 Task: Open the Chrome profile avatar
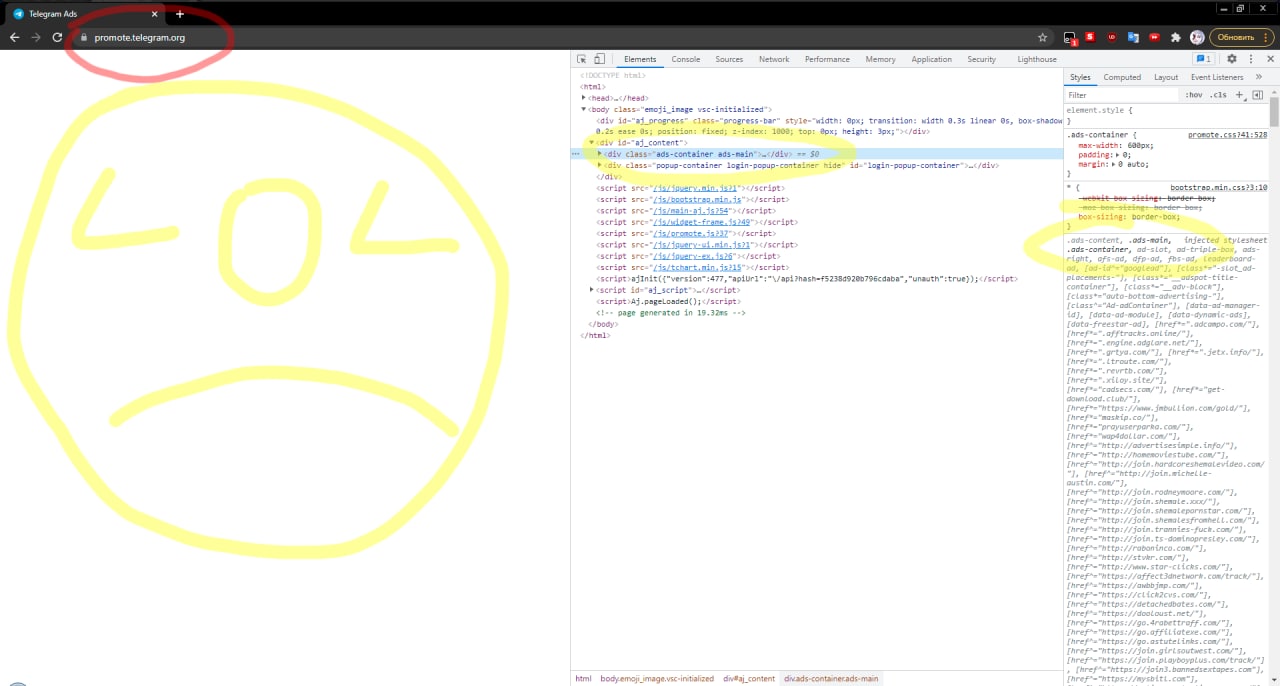pos(1197,37)
